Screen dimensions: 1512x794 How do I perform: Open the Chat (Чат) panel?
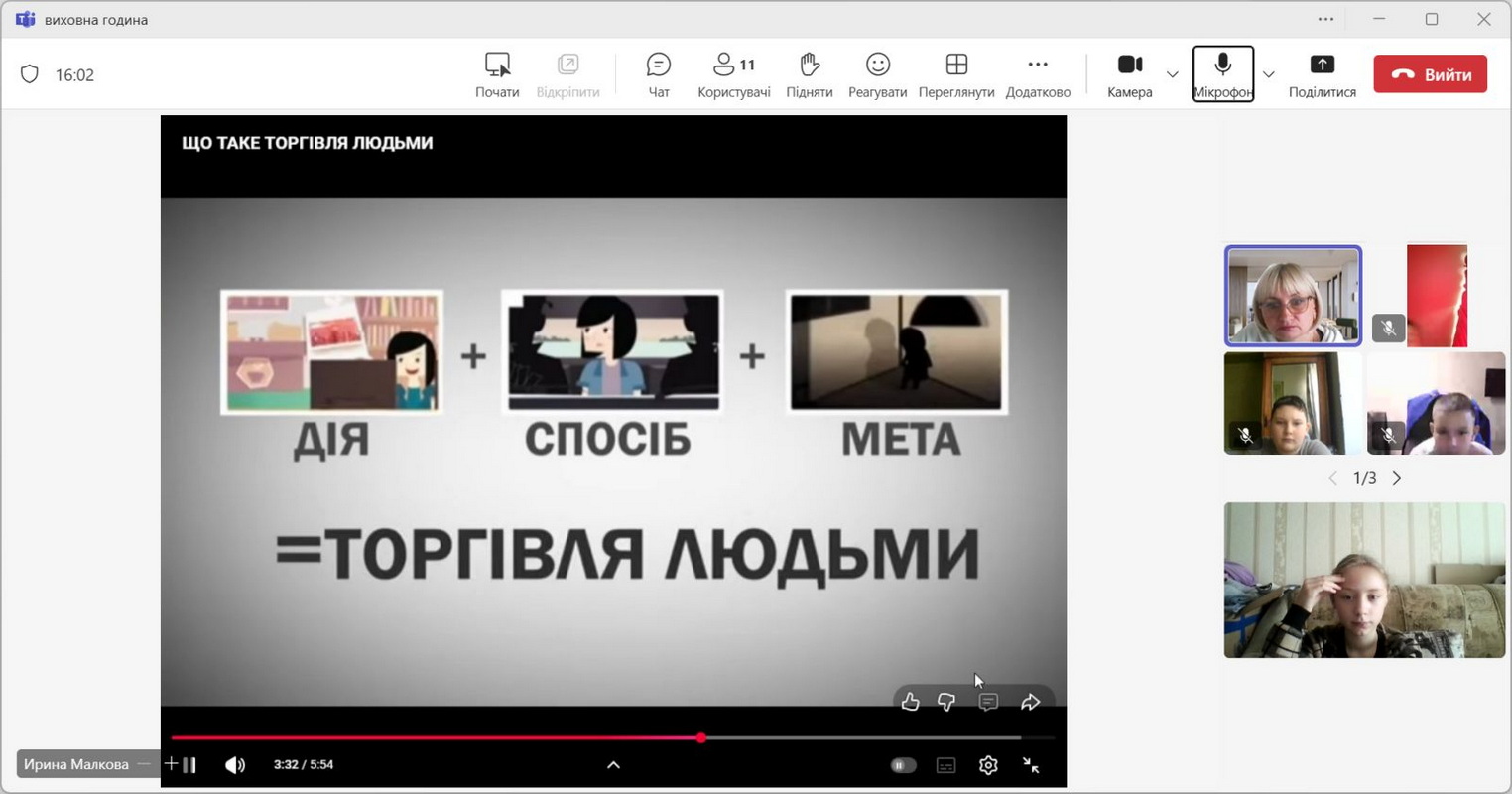tap(658, 75)
